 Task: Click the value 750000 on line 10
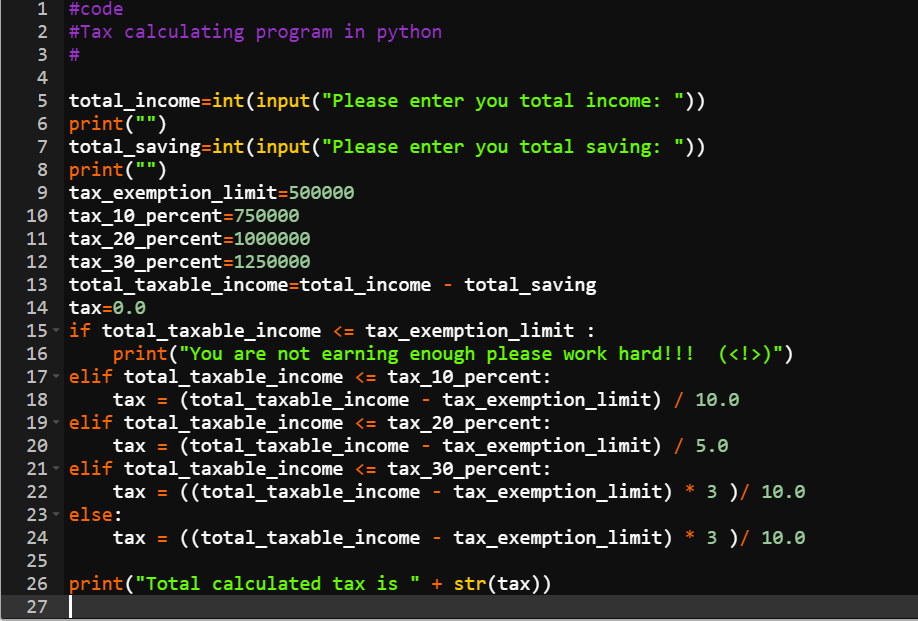pos(266,215)
